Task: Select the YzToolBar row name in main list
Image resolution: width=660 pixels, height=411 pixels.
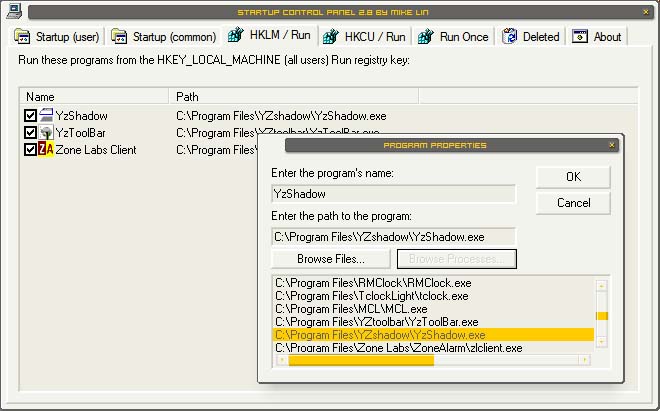Action: point(80,133)
